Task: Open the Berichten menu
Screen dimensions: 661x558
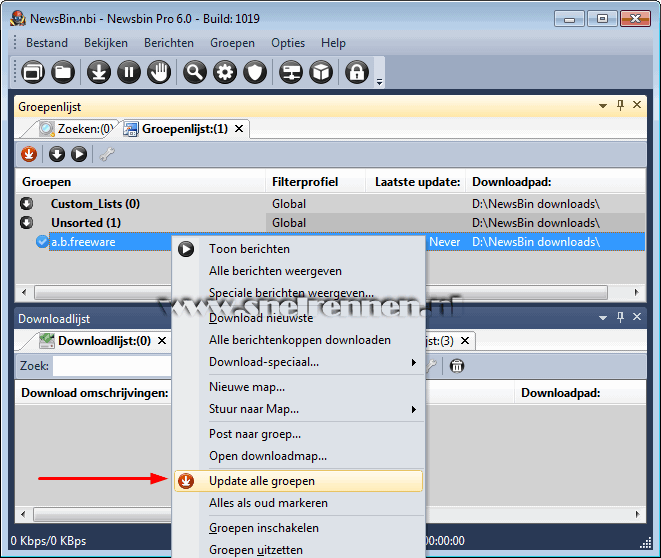Action: pos(169,43)
